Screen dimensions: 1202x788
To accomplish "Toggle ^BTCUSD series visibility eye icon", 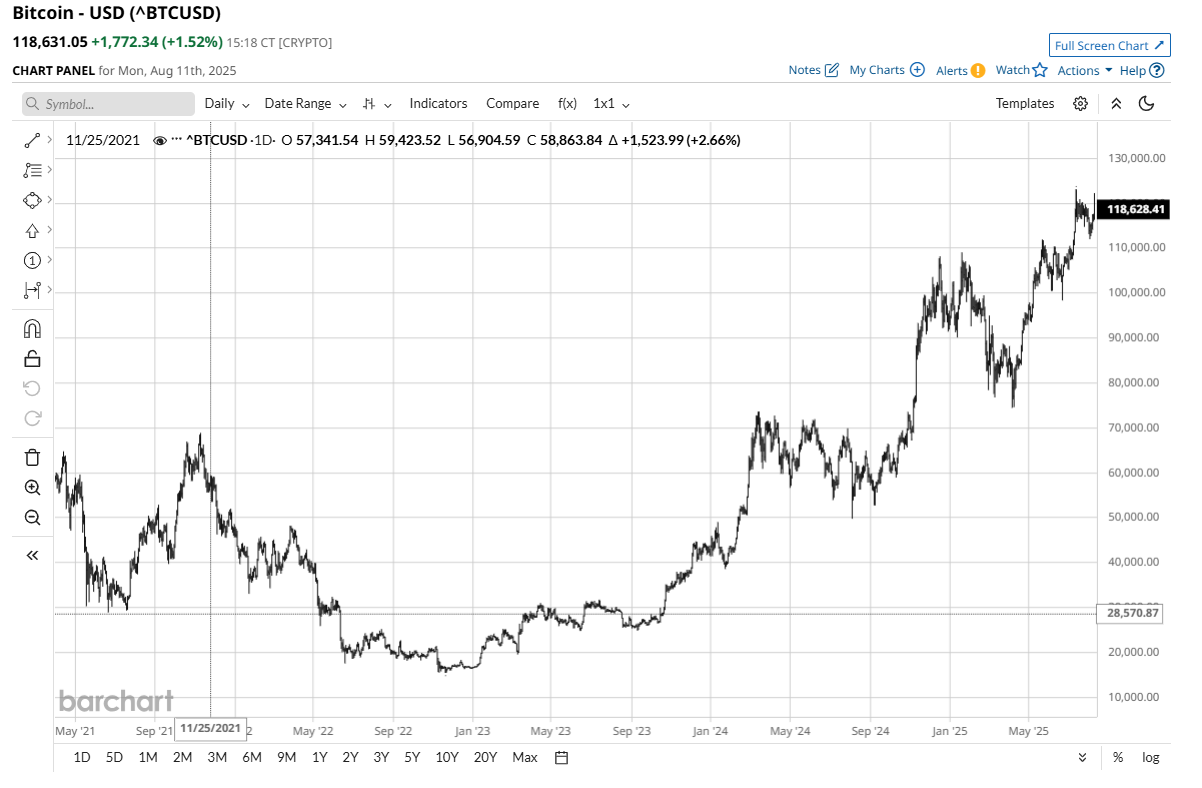I will pos(160,141).
